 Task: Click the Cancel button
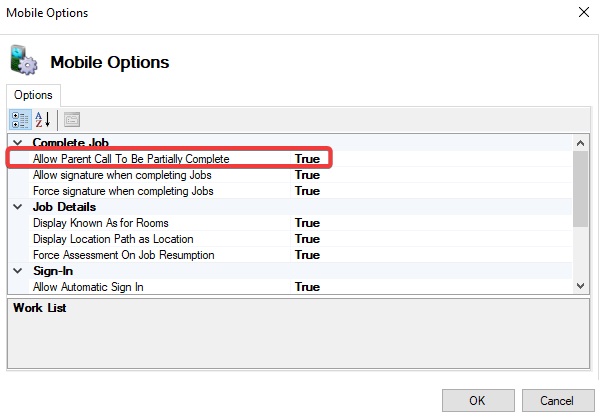click(x=558, y=400)
